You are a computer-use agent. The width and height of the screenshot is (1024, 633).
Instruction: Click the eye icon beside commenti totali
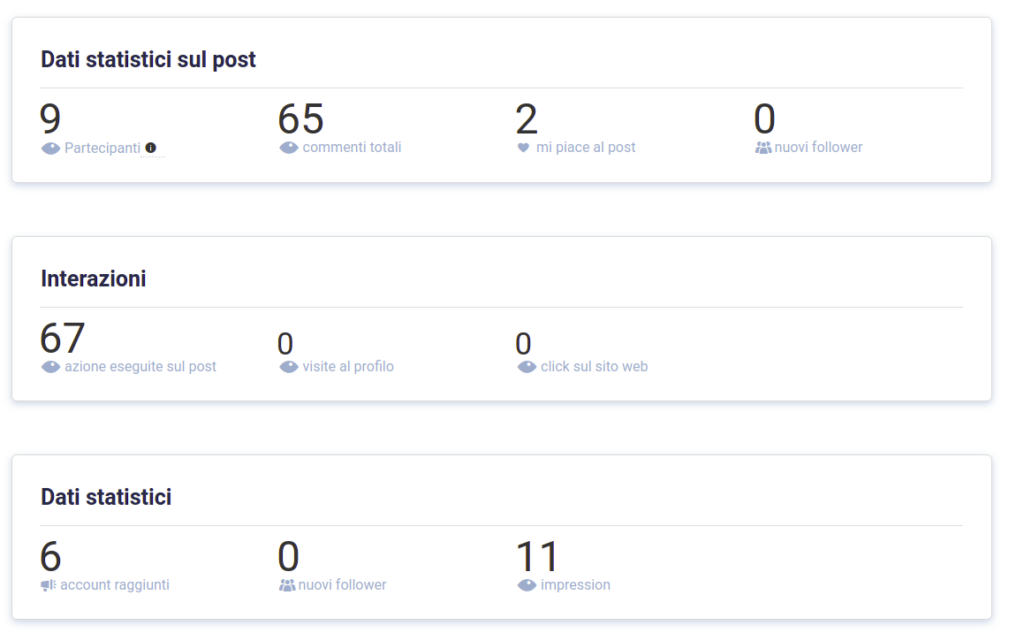pos(289,148)
